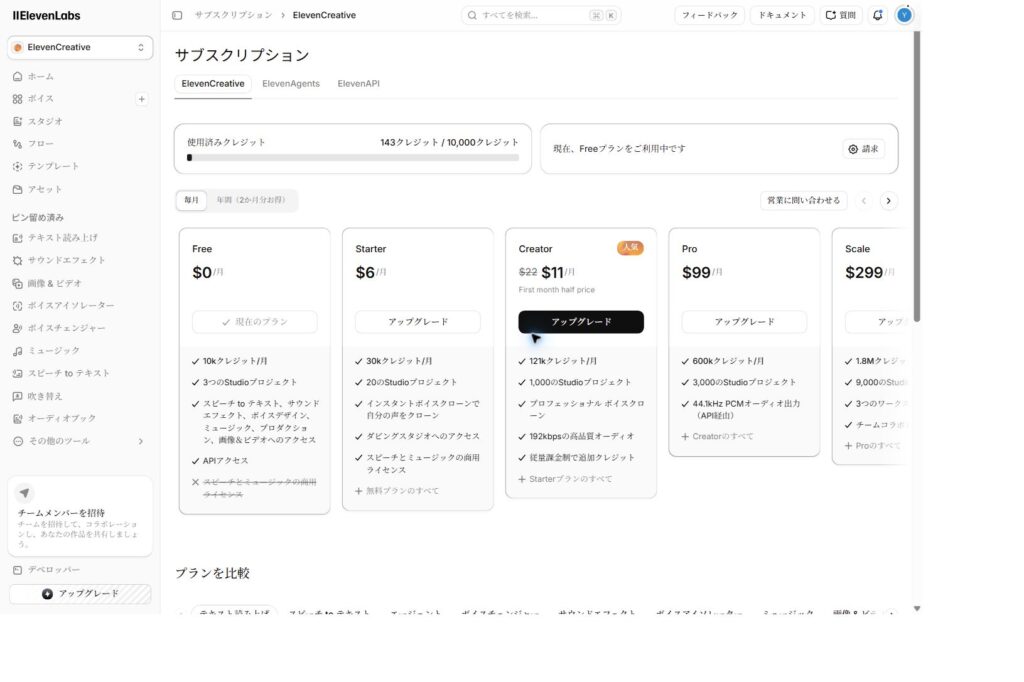The height and width of the screenshot is (682, 1024).
Task: Open Studio in the sidebar
Action: 45,122
